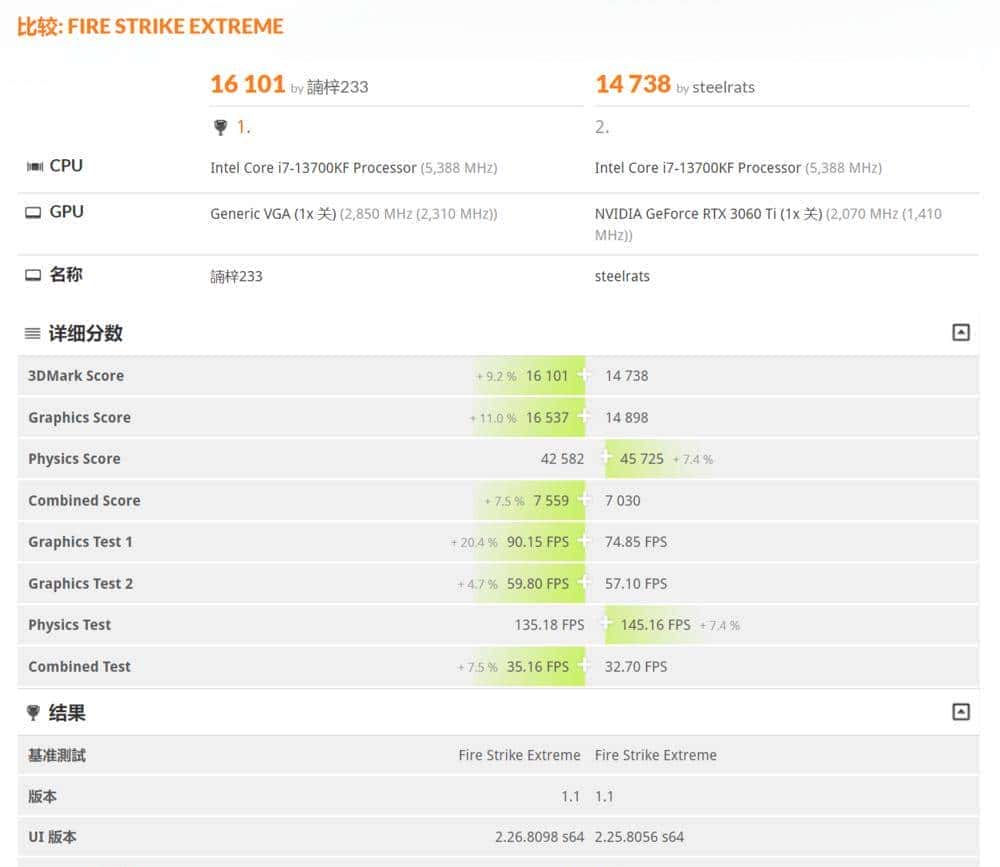The image size is (1000, 867).
Task: Click the plus icon on Combined Score 7 030
Action: pyautogui.click(x=583, y=500)
